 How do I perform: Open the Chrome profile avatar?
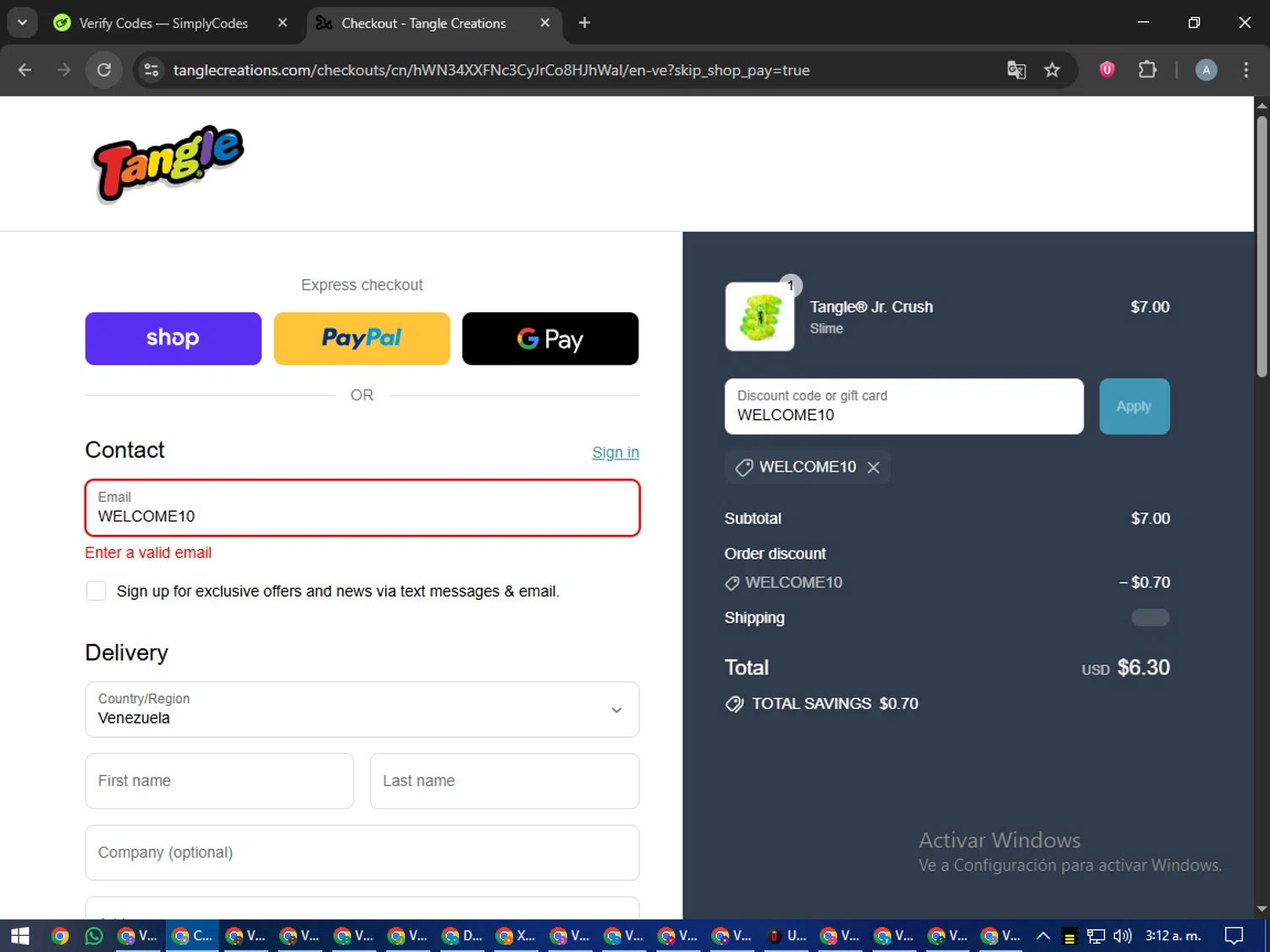coord(1206,70)
